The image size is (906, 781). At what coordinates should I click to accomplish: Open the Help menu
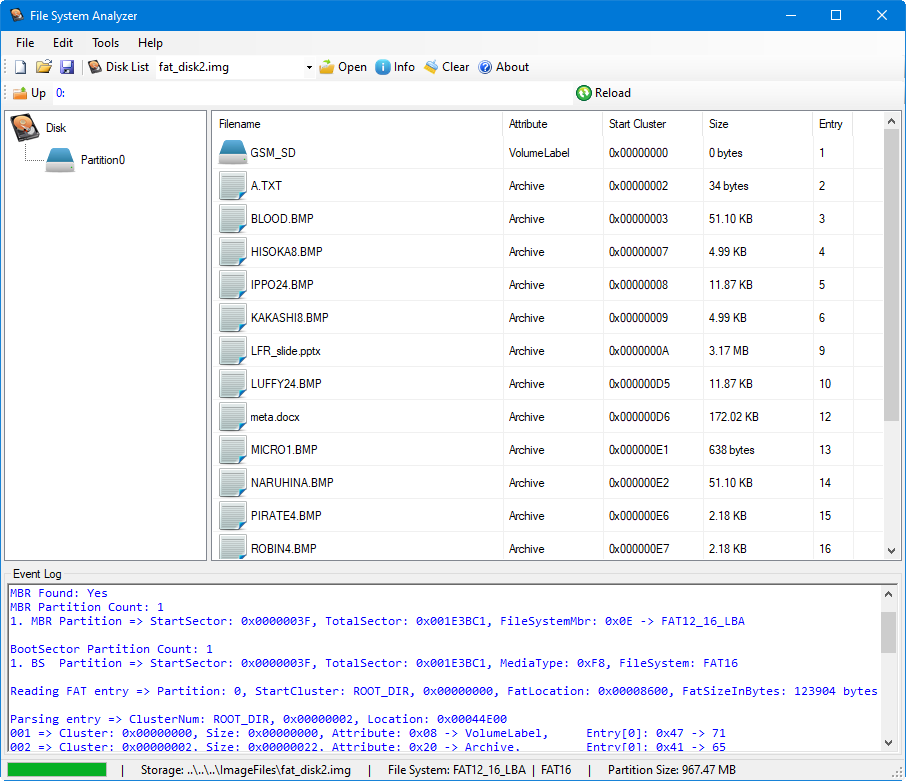150,43
